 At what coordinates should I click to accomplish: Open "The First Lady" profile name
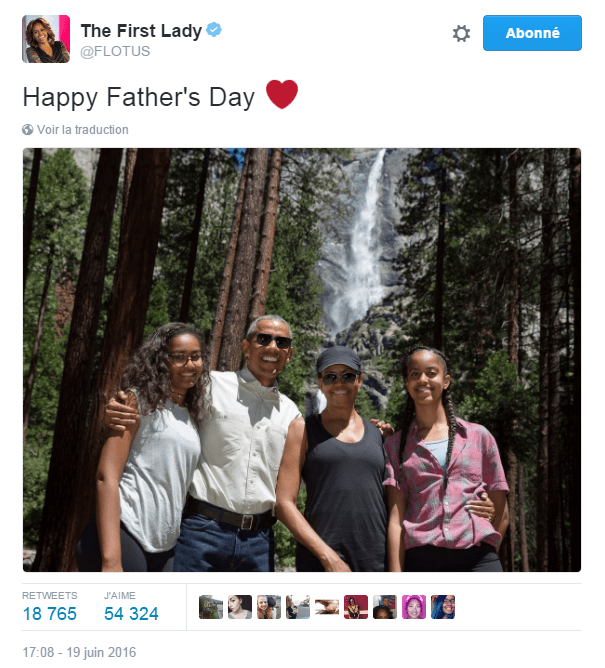click(141, 31)
